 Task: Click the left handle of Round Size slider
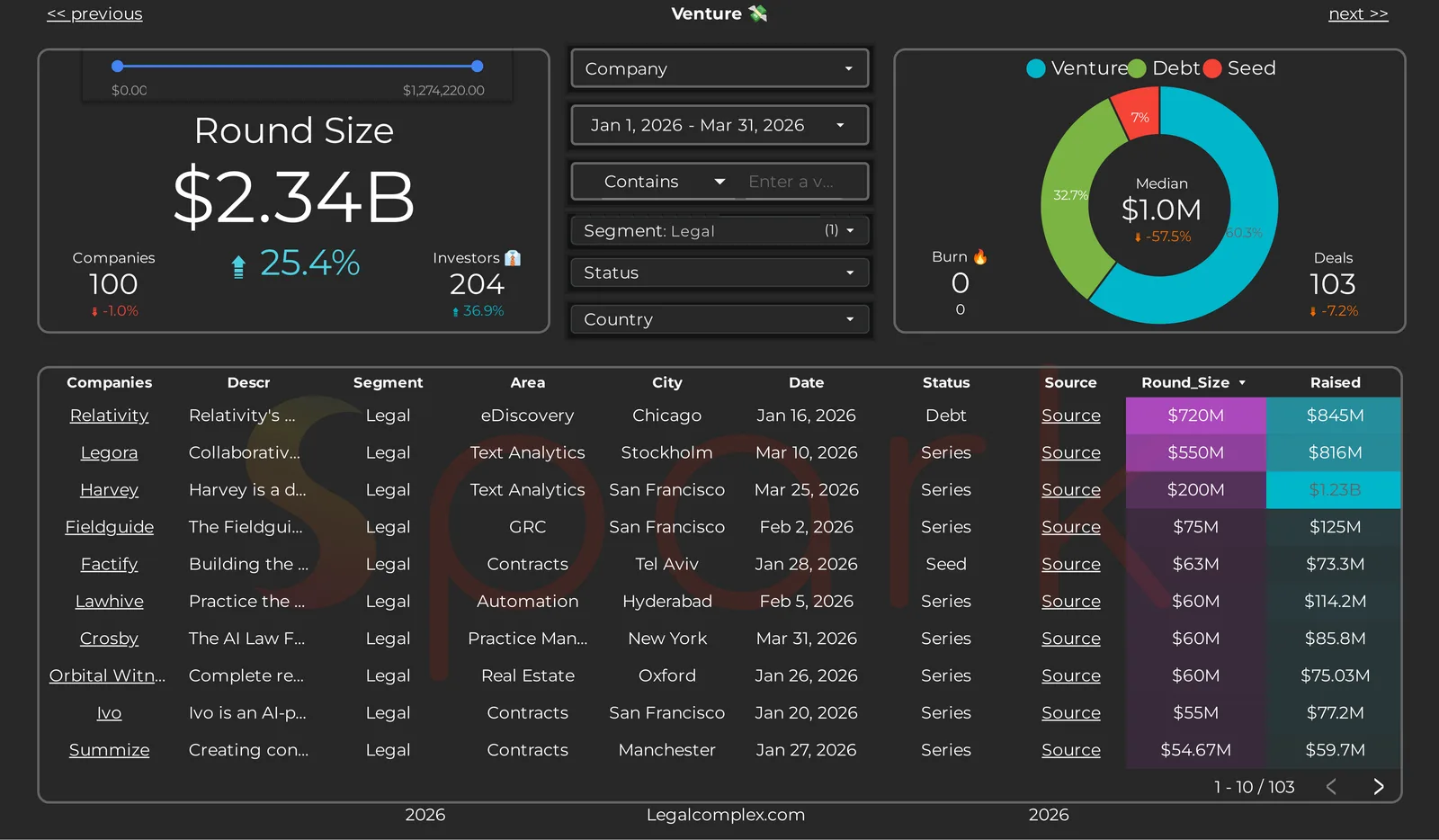pyautogui.click(x=118, y=66)
